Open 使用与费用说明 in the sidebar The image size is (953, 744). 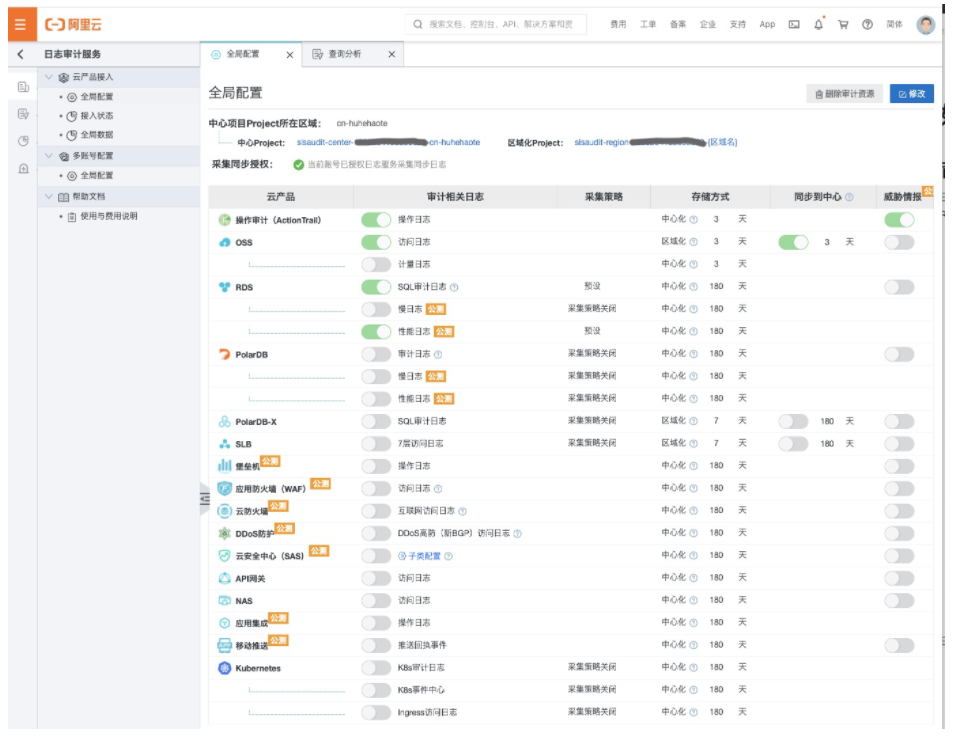pyautogui.click(x=109, y=216)
